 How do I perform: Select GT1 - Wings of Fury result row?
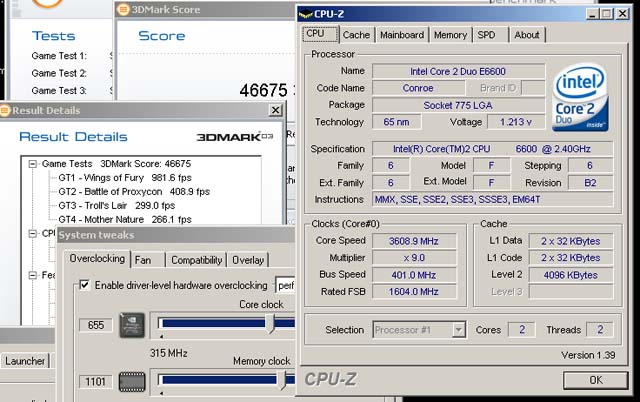(125, 178)
